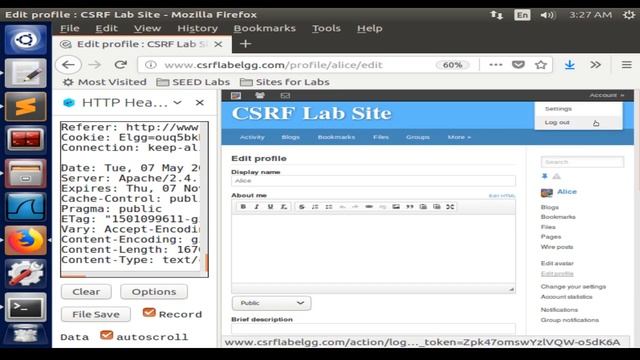This screenshot has height=360, width=640.
Task: Open the History menu
Action: 198,28
